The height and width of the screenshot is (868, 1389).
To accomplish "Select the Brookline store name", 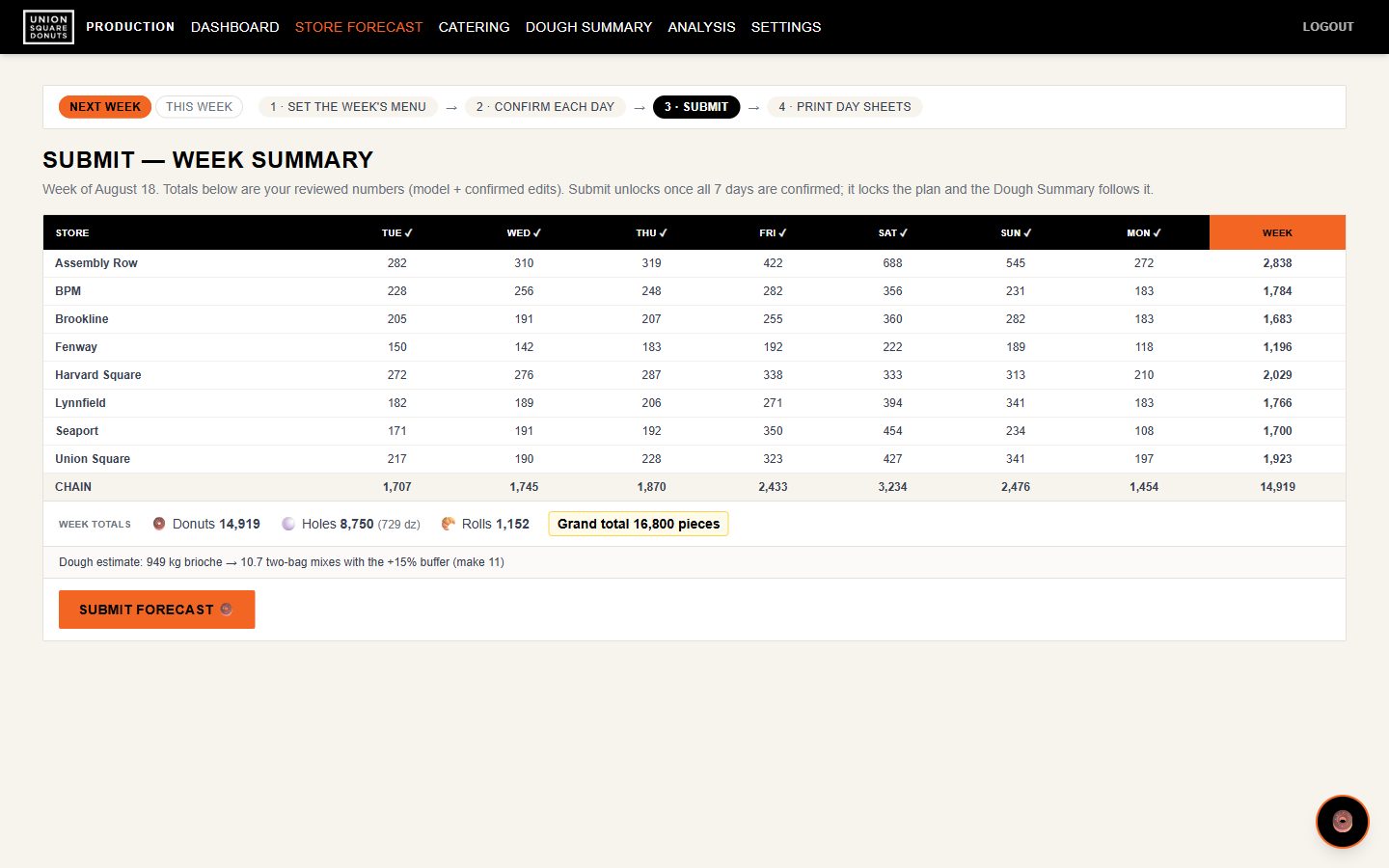I will coord(82,319).
